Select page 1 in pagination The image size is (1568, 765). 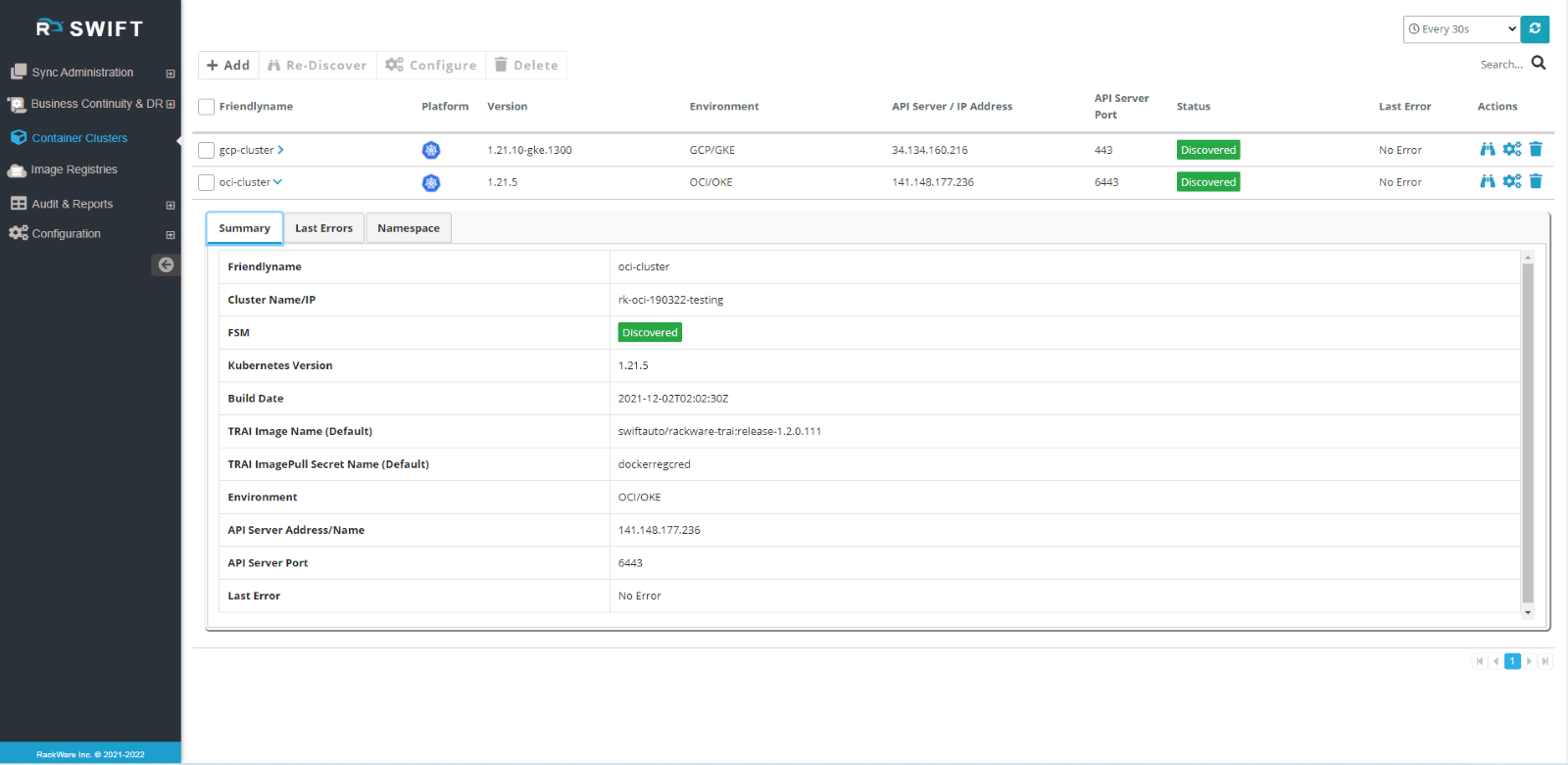tap(1512, 661)
